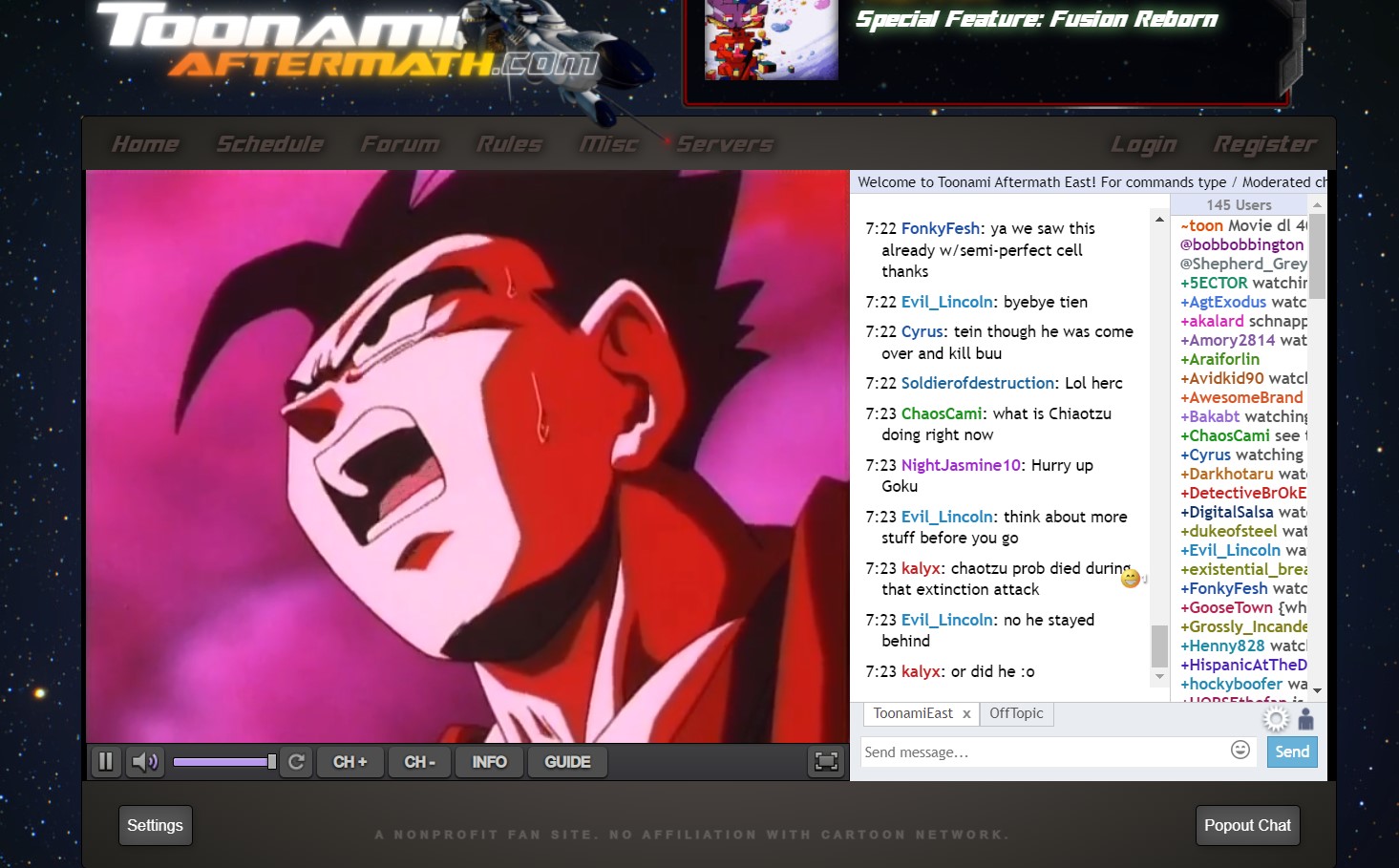This screenshot has width=1399, height=868.
Task: Select ~toon in the user list
Action: point(1201,225)
